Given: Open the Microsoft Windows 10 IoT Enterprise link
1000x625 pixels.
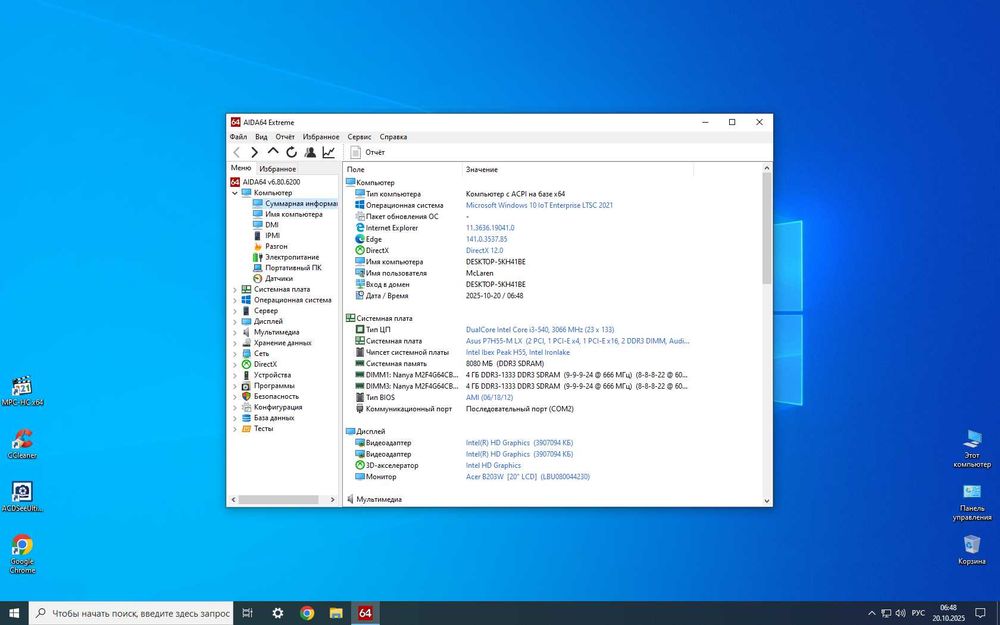Looking at the screenshot, I should [x=539, y=205].
